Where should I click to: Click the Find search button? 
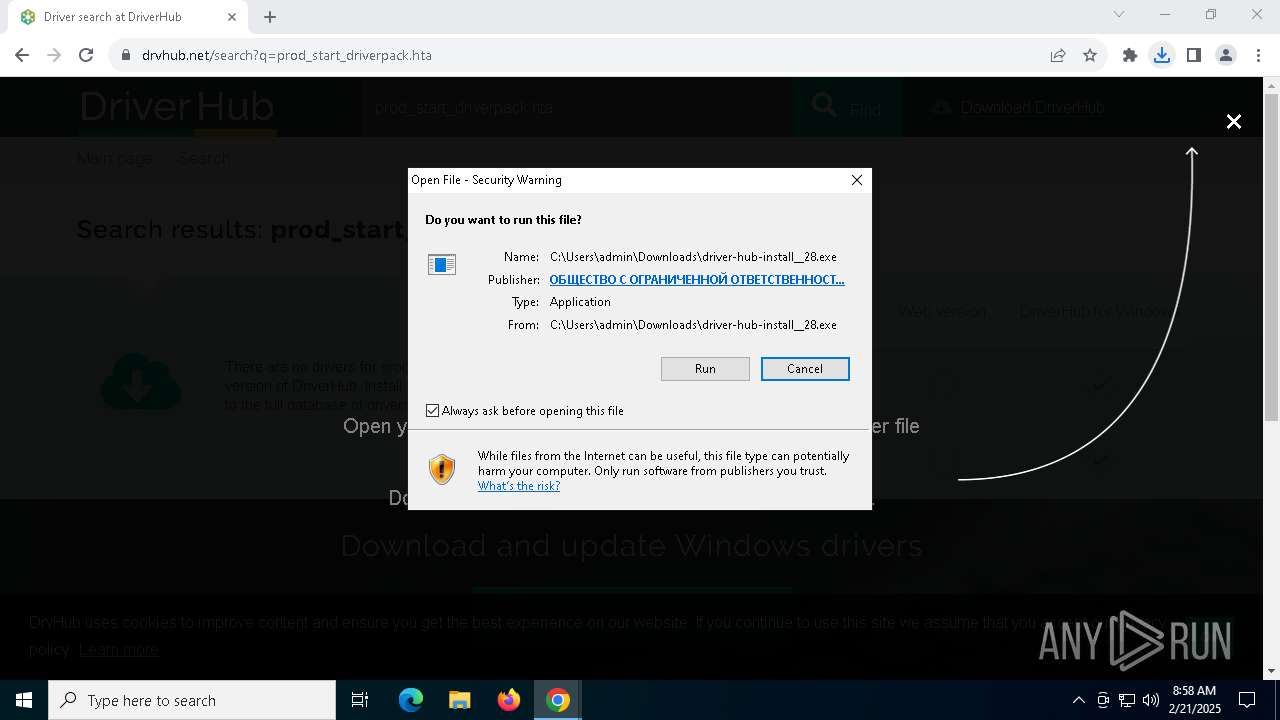coord(848,107)
